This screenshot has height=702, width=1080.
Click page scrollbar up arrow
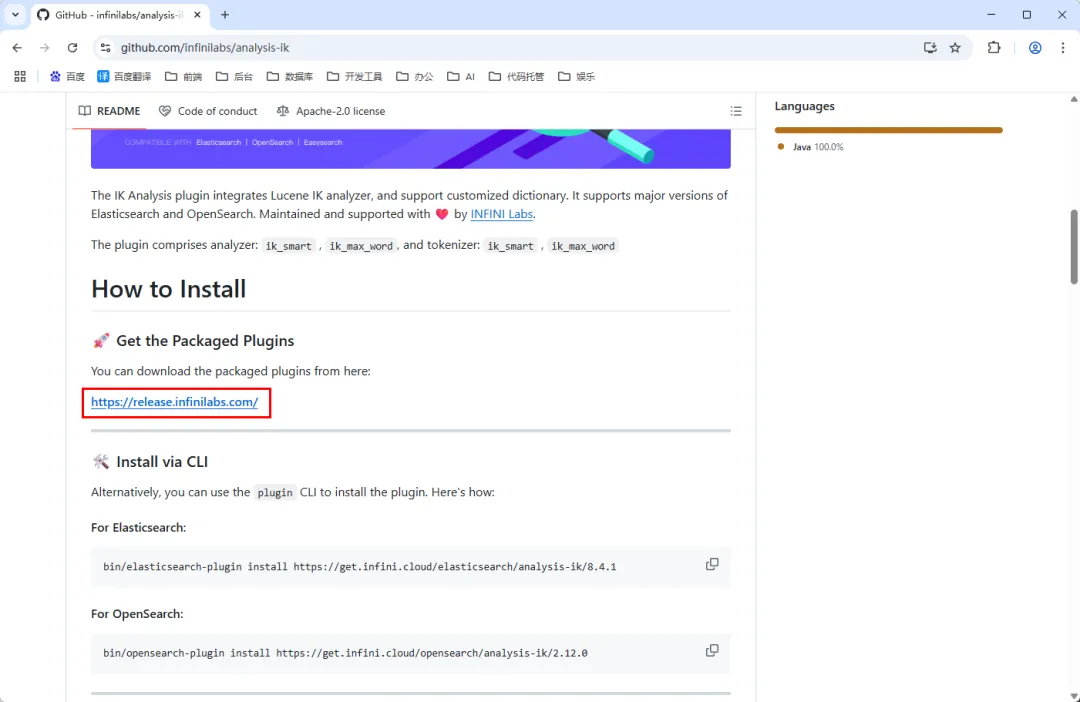click(1074, 99)
